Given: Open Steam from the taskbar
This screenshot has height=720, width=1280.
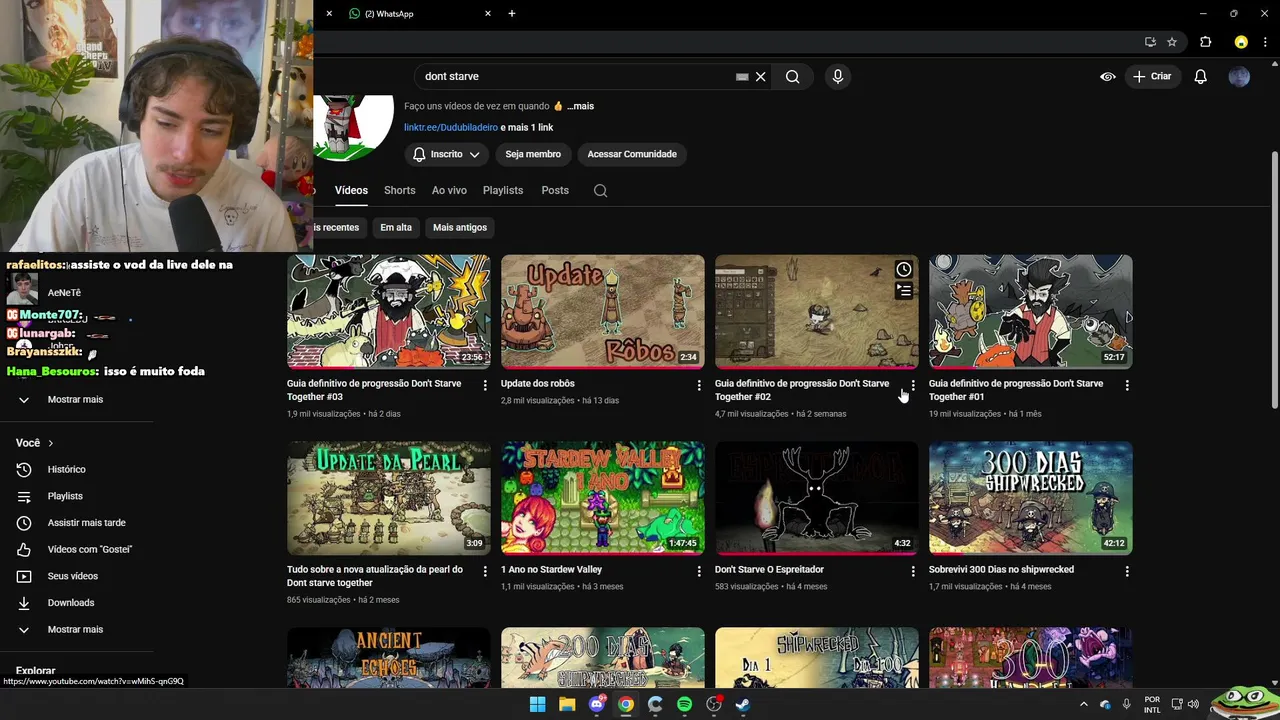Looking at the screenshot, I should [743, 704].
